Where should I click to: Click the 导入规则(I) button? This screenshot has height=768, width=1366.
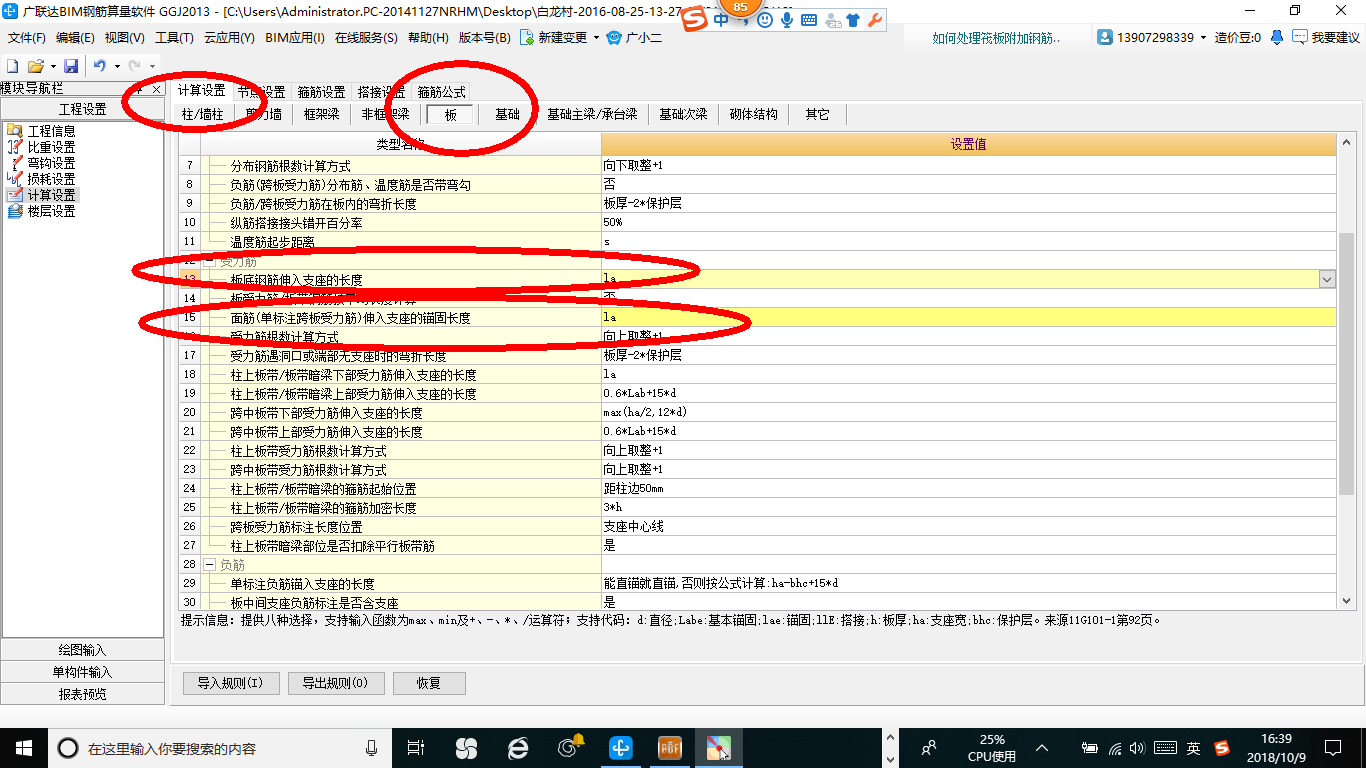click(x=230, y=683)
